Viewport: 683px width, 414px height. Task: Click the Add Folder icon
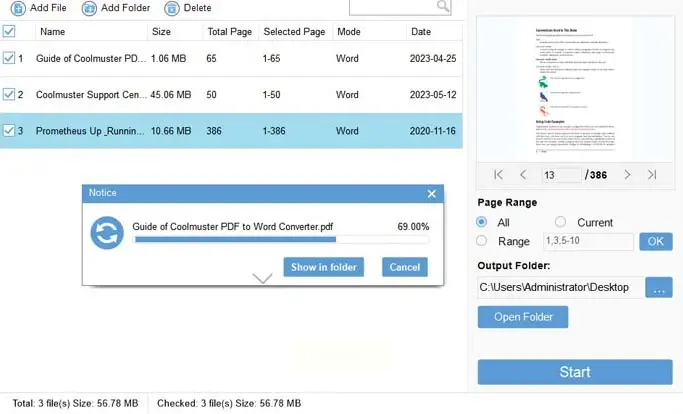(x=90, y=7)
